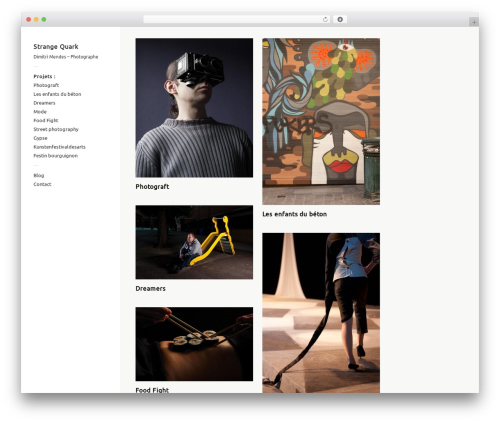The height and width of the screenshot is (423, 500).
Task: Open the camera-mask portrait thumbnail
Action: tap(194, 108)
